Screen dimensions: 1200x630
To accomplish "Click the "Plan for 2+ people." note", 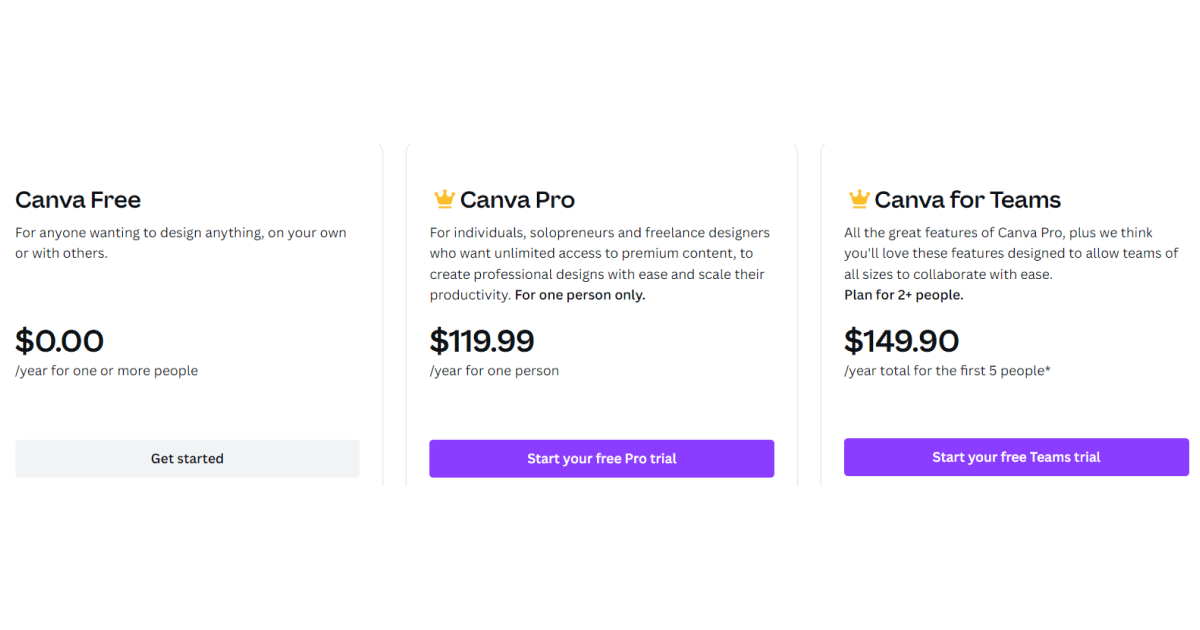I will pyautogui.click(x=904, y=295).
